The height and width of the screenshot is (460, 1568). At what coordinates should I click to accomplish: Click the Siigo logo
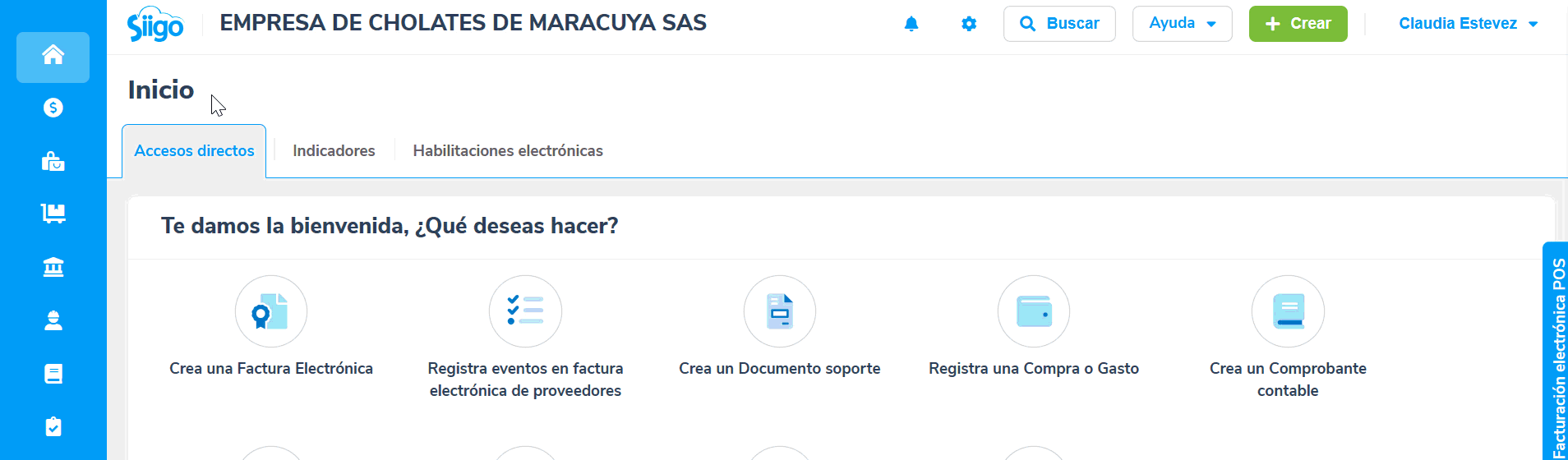155,25
